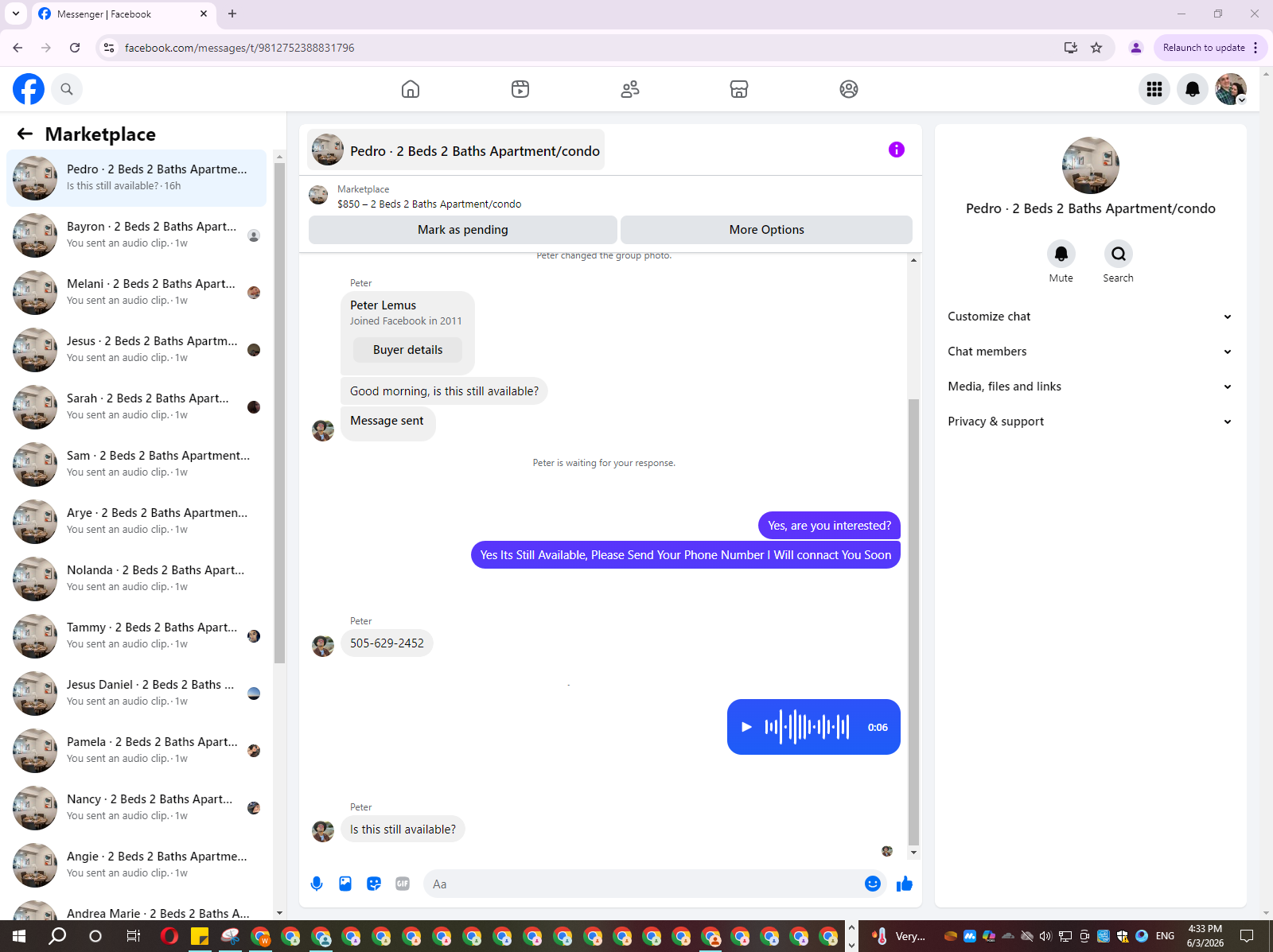Send a thumbs-up like
1273x952 pixels.
(x=905, y=884)
